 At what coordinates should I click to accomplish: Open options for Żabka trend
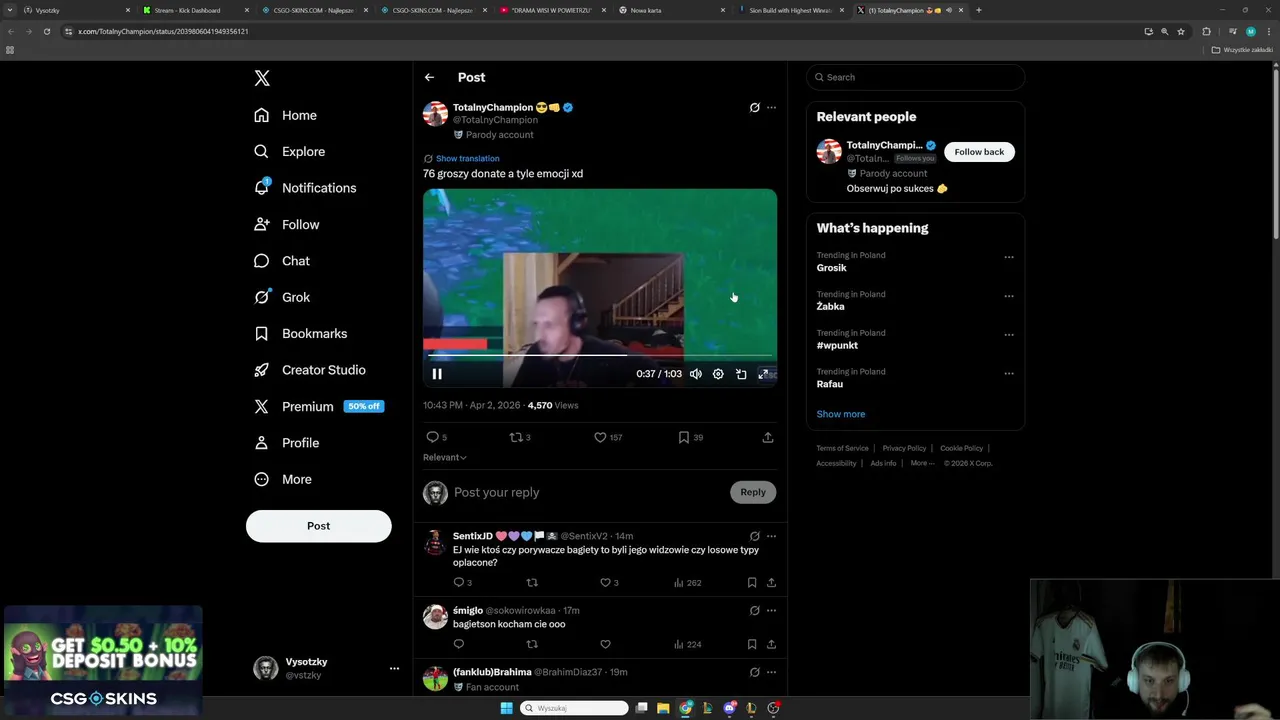[x=1009, y=296]
